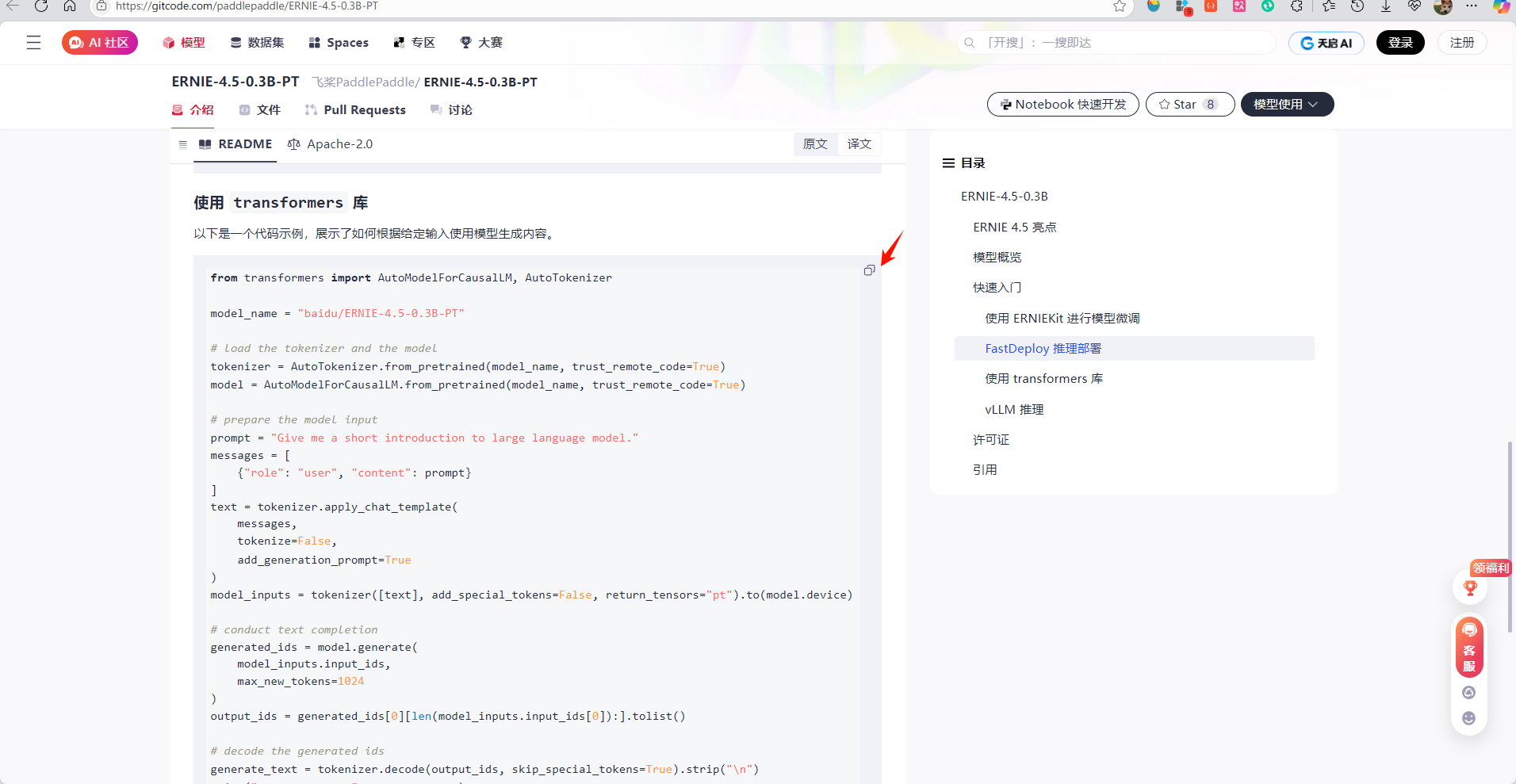
Task: Open browser more options menu
Action: [x=1472, y=6]
